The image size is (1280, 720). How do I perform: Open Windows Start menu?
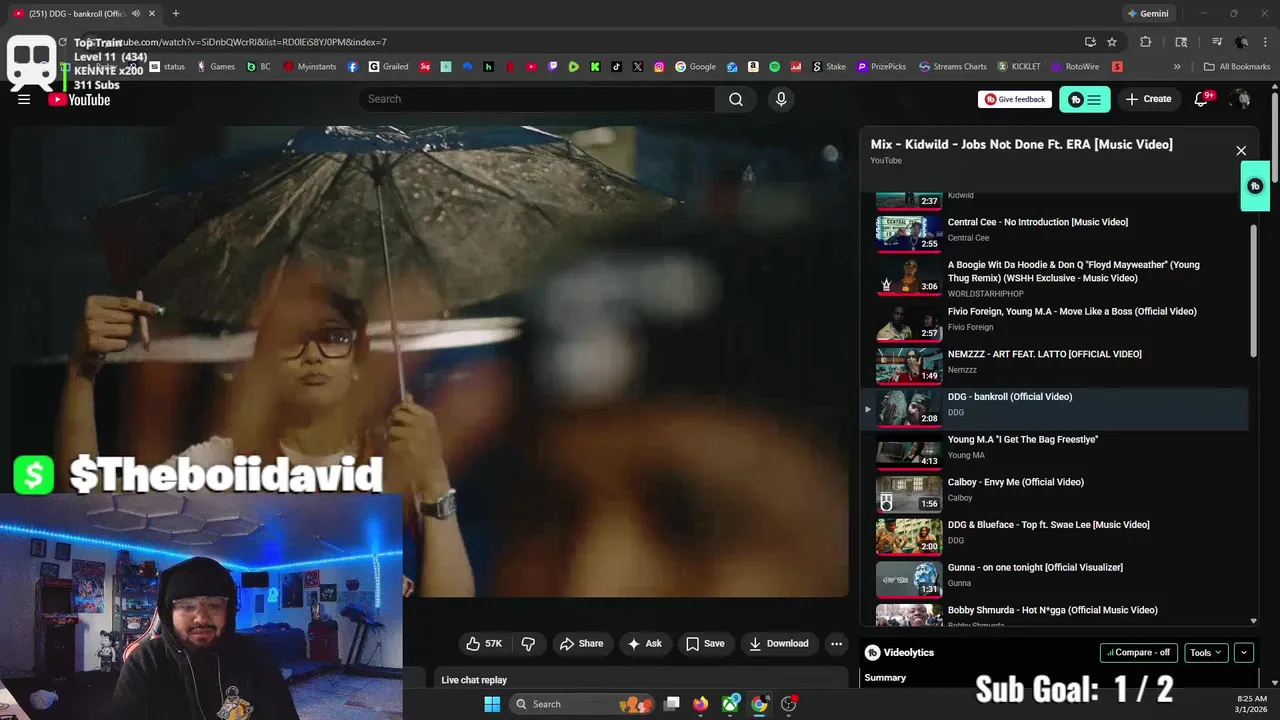tap(492, 704)
